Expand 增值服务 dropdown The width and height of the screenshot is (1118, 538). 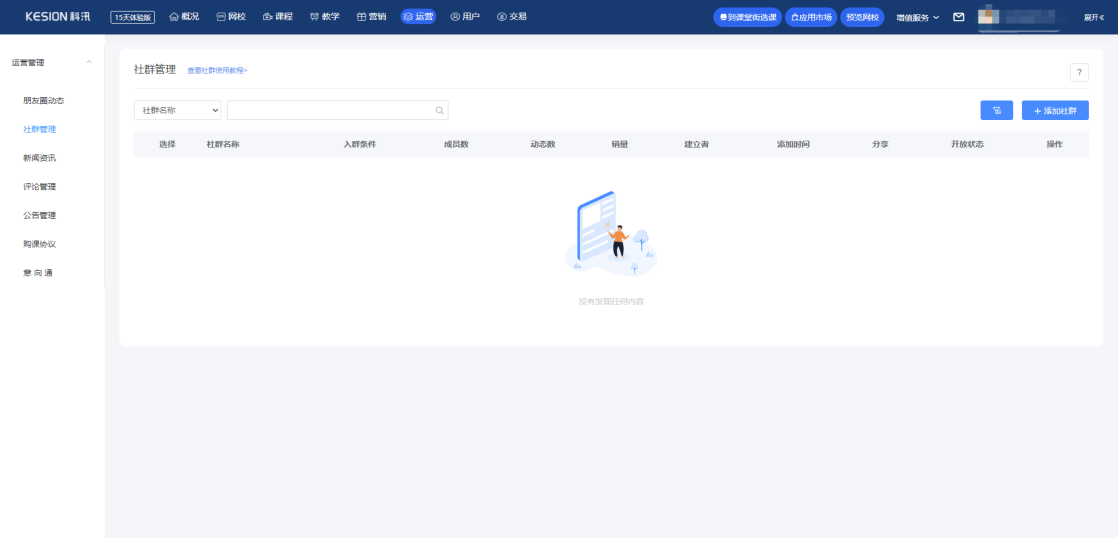918,17
